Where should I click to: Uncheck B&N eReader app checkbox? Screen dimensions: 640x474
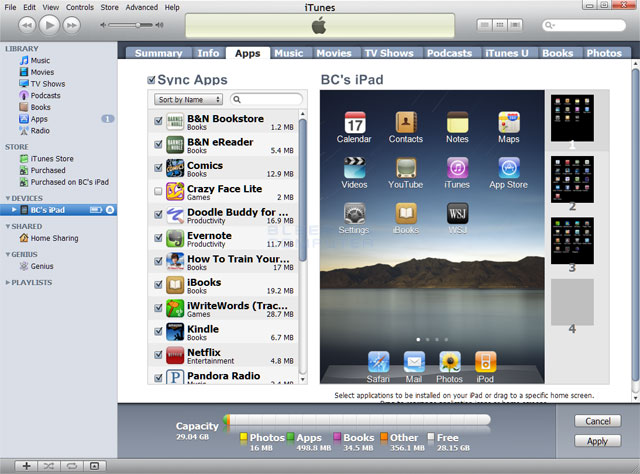(x=158, y=144)
